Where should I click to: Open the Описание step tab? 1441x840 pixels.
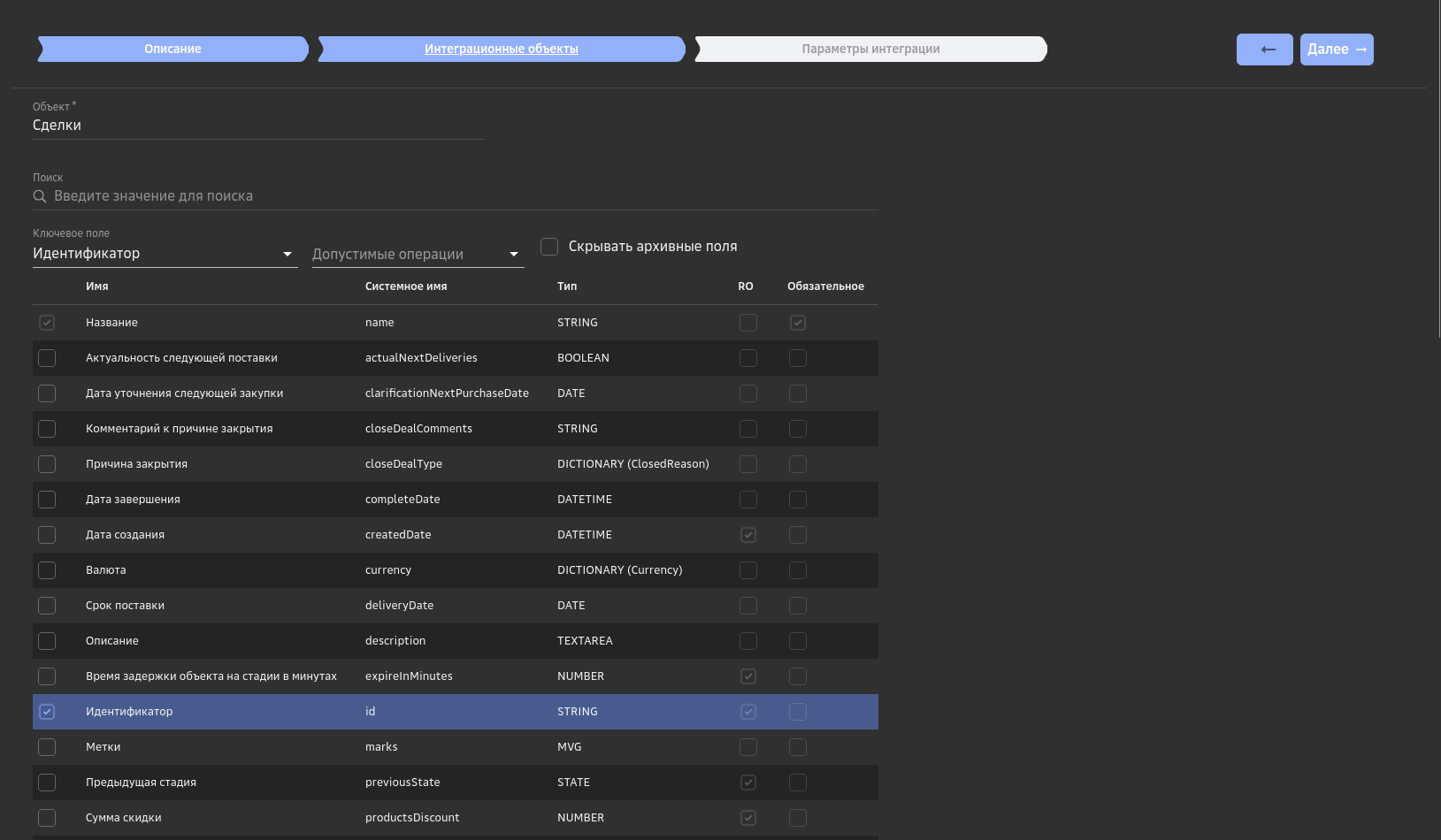coord(172,50)
